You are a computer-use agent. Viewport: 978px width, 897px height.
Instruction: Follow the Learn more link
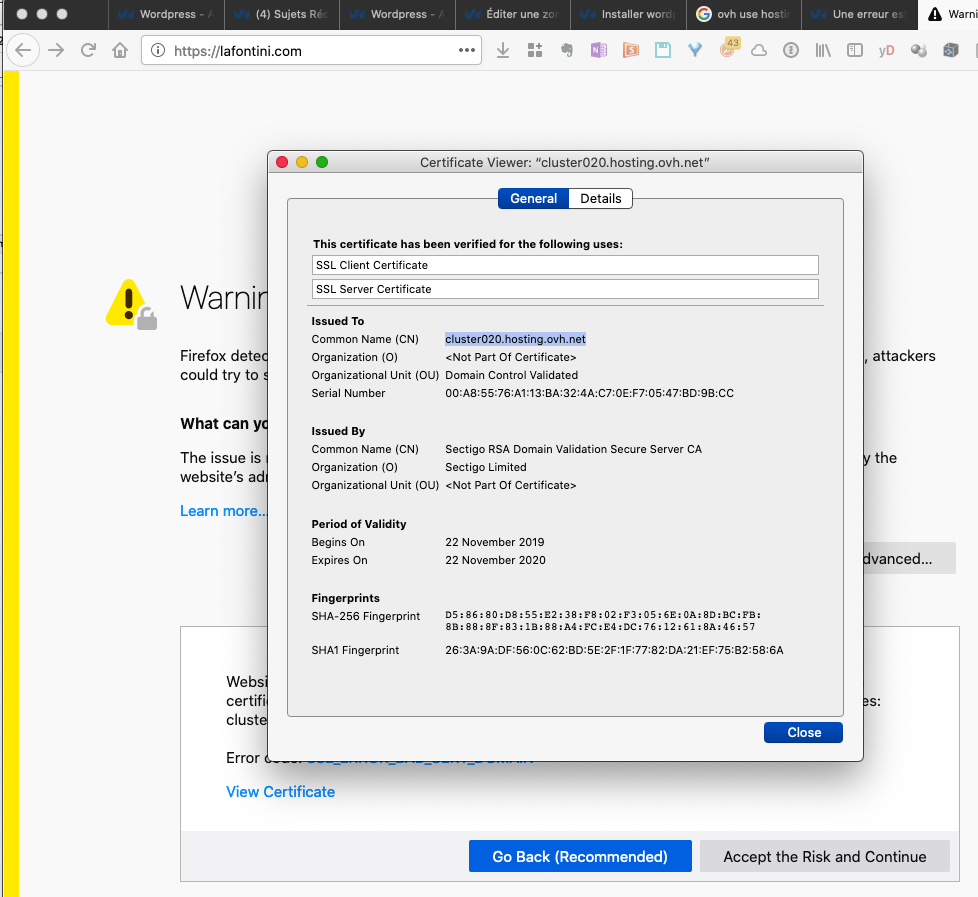click(x=223, y=511)
